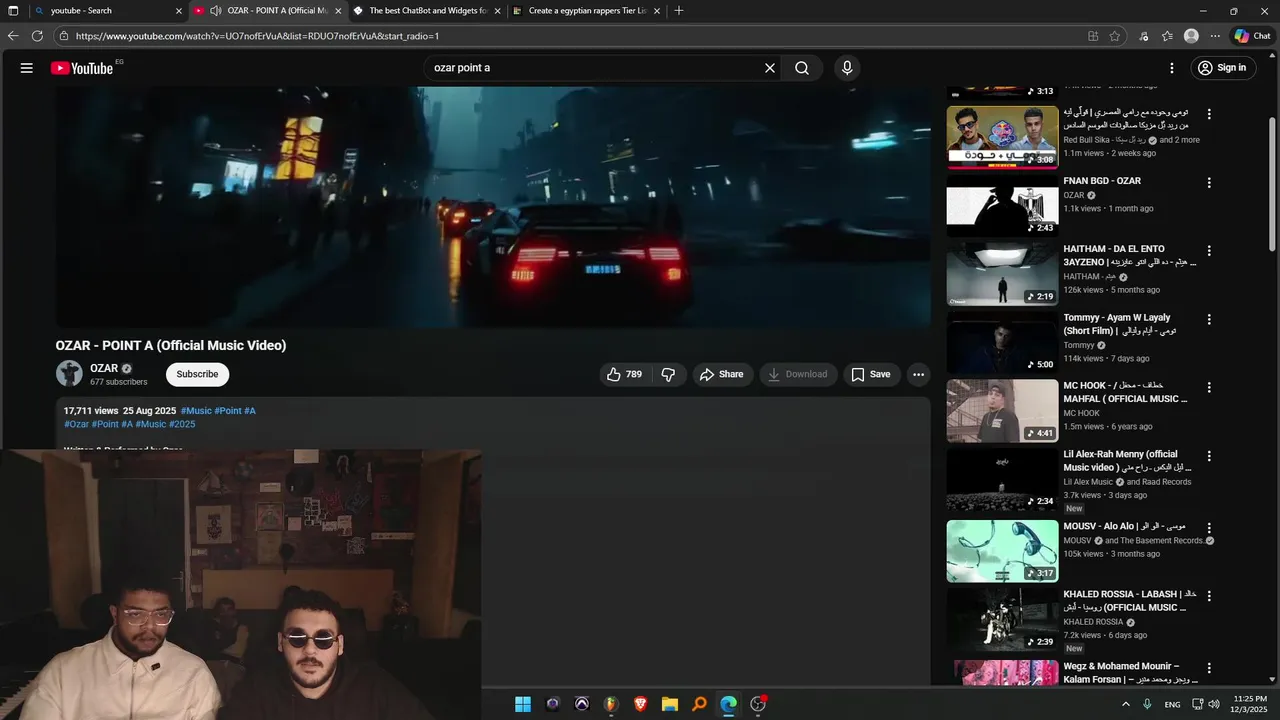Open the favorites list icon
This screenshot has width=1280, height=720.
point(1167,36)
